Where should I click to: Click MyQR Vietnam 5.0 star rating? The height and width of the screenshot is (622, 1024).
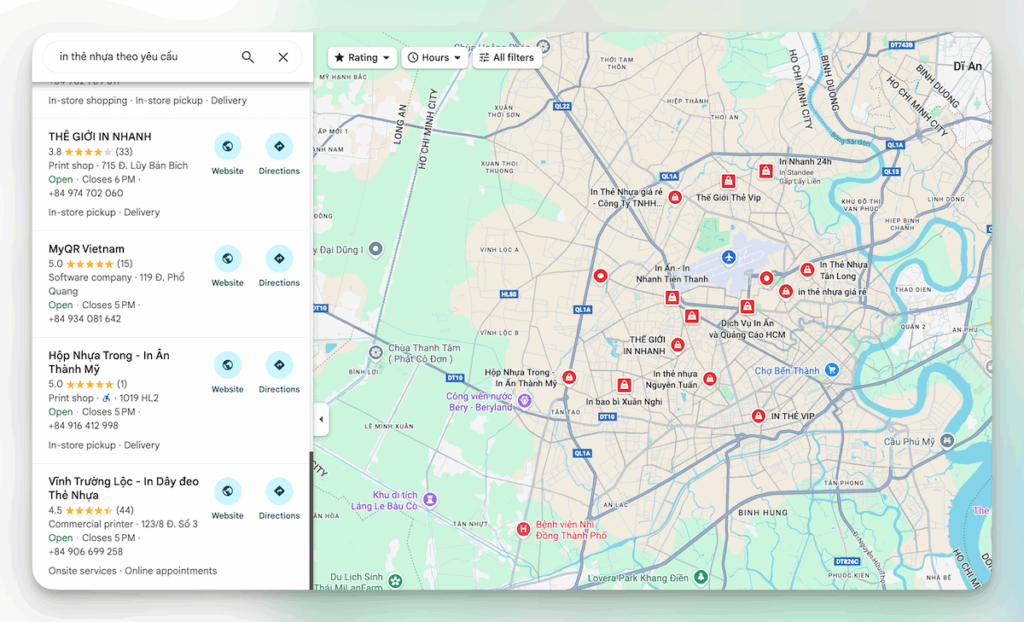click(x=90, y=264)
